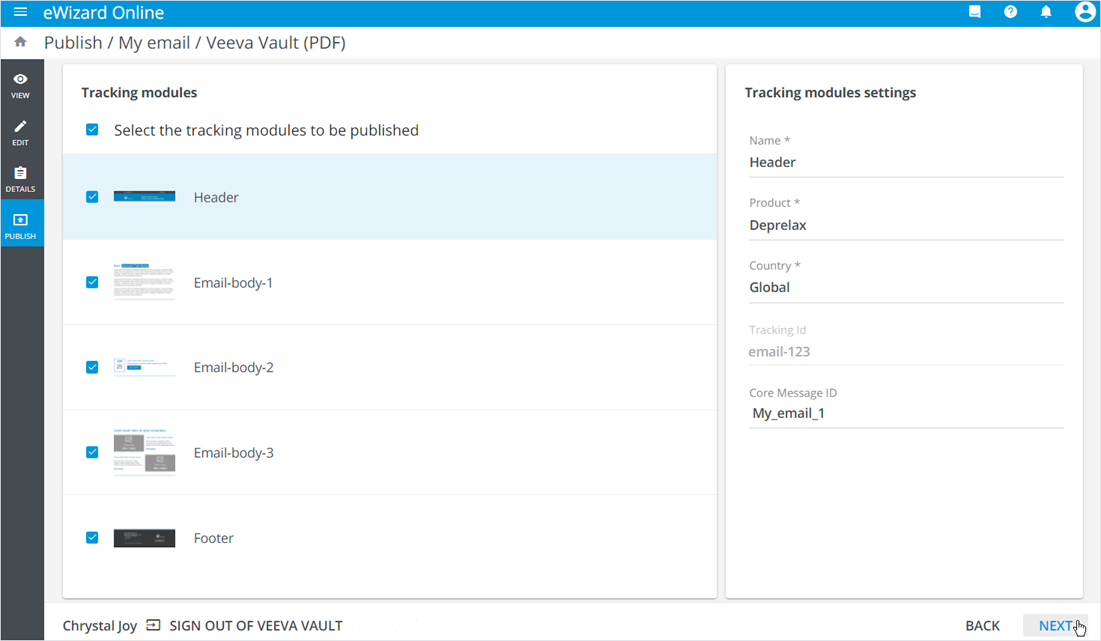
Task: Show notifications via bell icon
Action: pos(1046,13)
